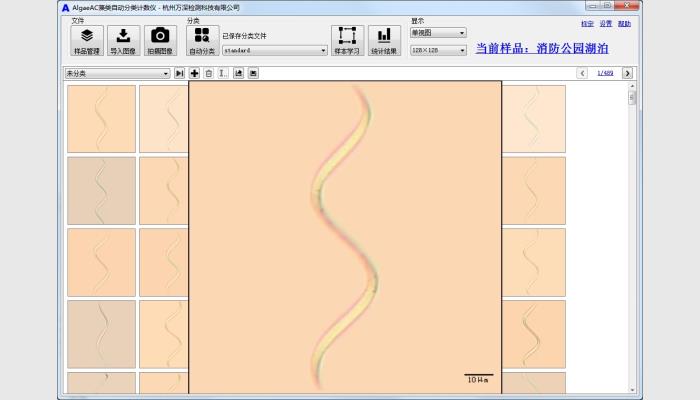The image size is (700, 400).
Task: Open the 设置 settings link
Action: pyautogui.click(x=605, y=23)
